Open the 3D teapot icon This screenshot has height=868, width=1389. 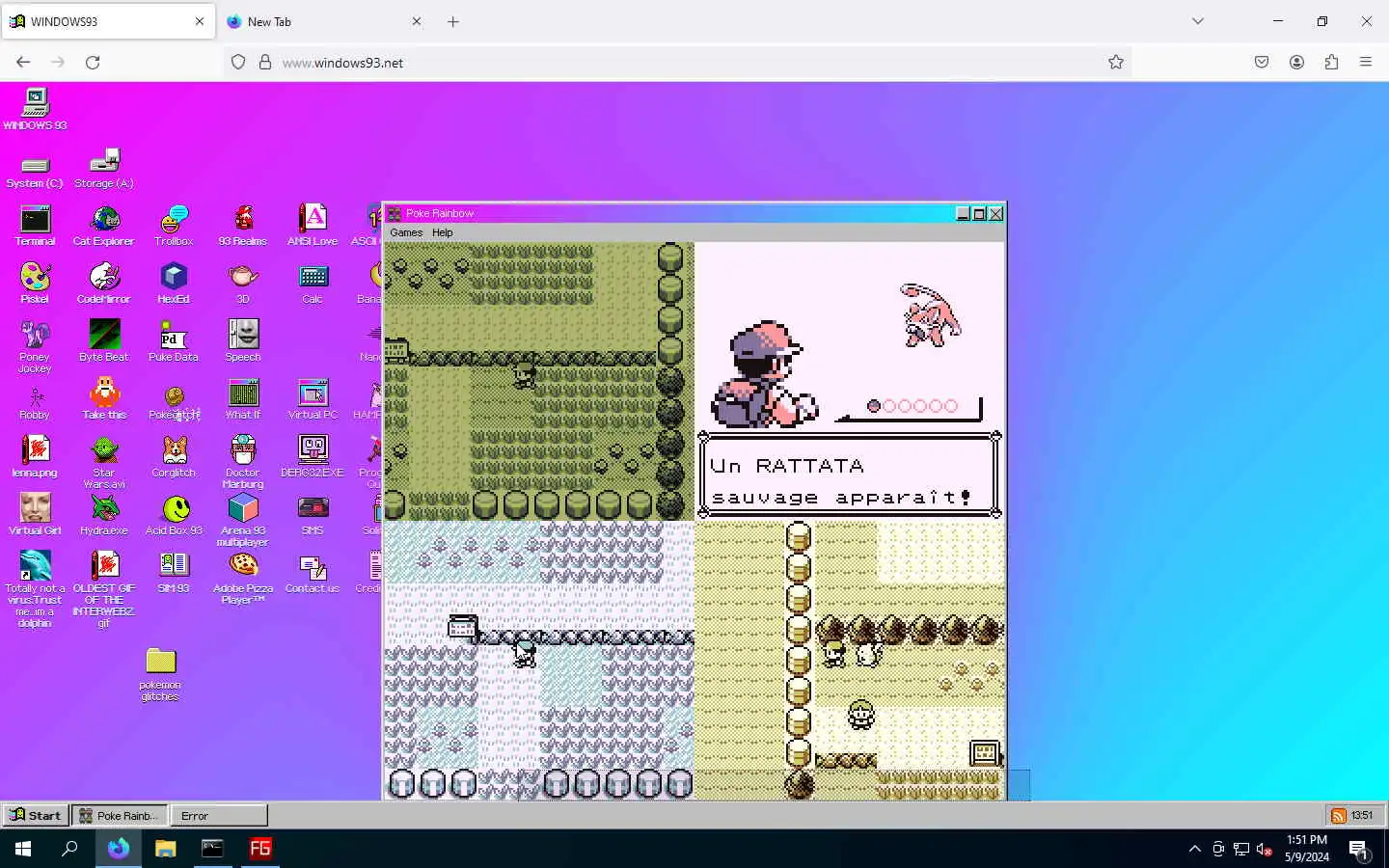pos(243,285)
